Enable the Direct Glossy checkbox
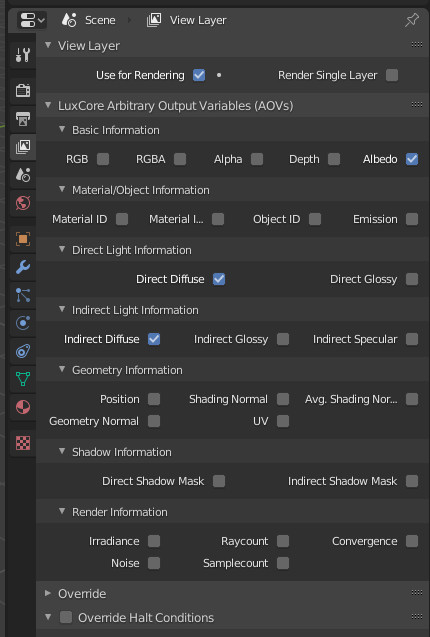Image resolution: width=430 pixels, height=637 pixels. (412, 279)
